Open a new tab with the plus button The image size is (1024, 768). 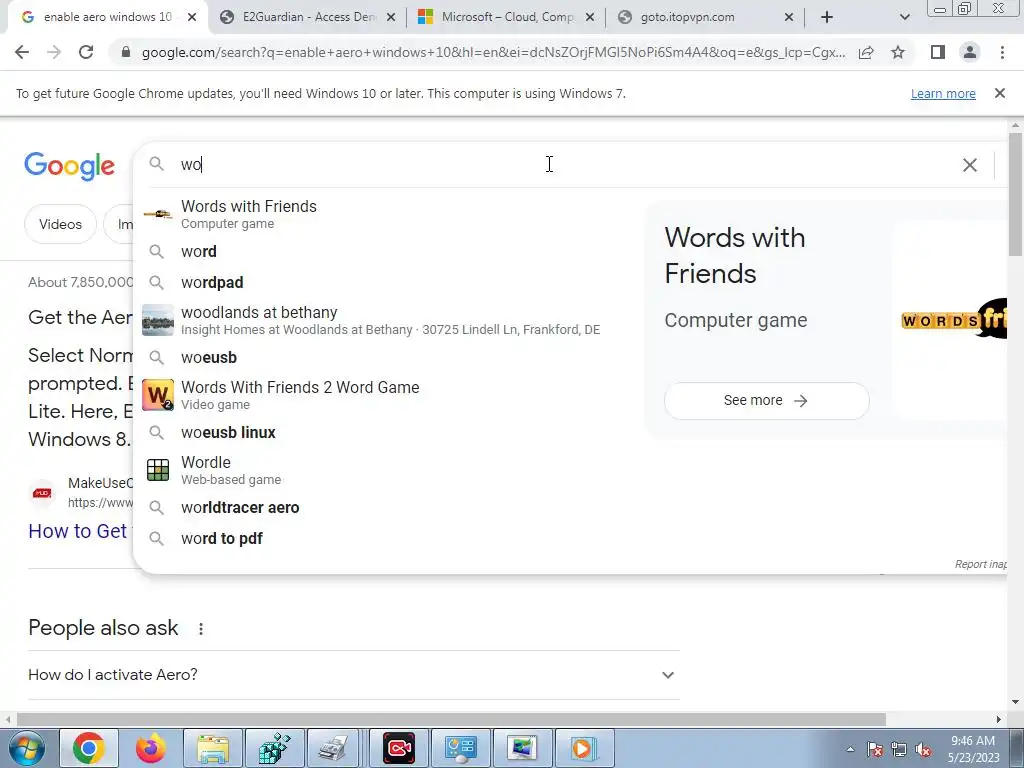click(827, 18)
